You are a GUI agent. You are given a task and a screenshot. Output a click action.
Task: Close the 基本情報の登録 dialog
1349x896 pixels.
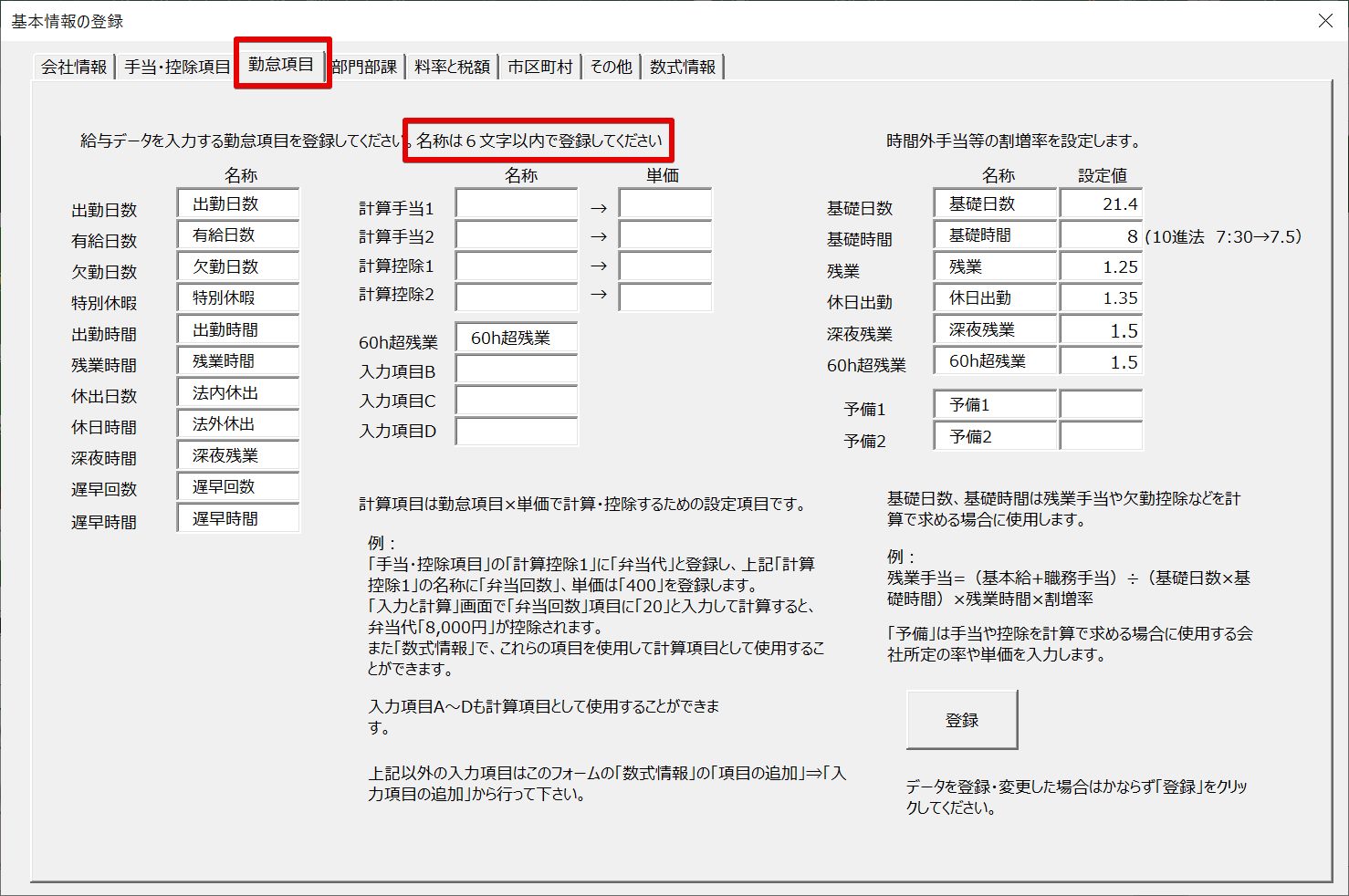point(1325,20)
